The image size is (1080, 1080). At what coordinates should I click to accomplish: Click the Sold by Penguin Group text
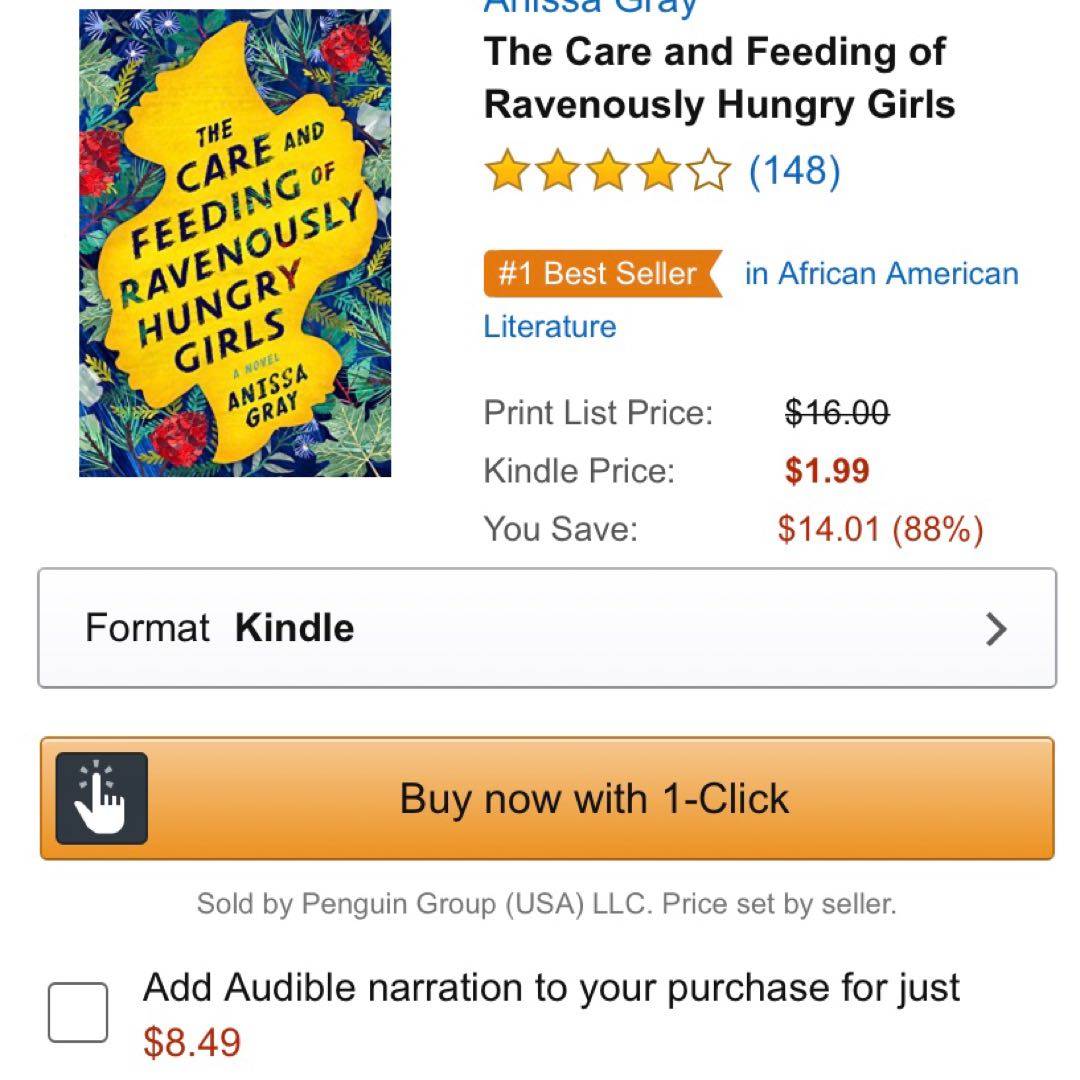pyautogui.click(x=546, y=904)
